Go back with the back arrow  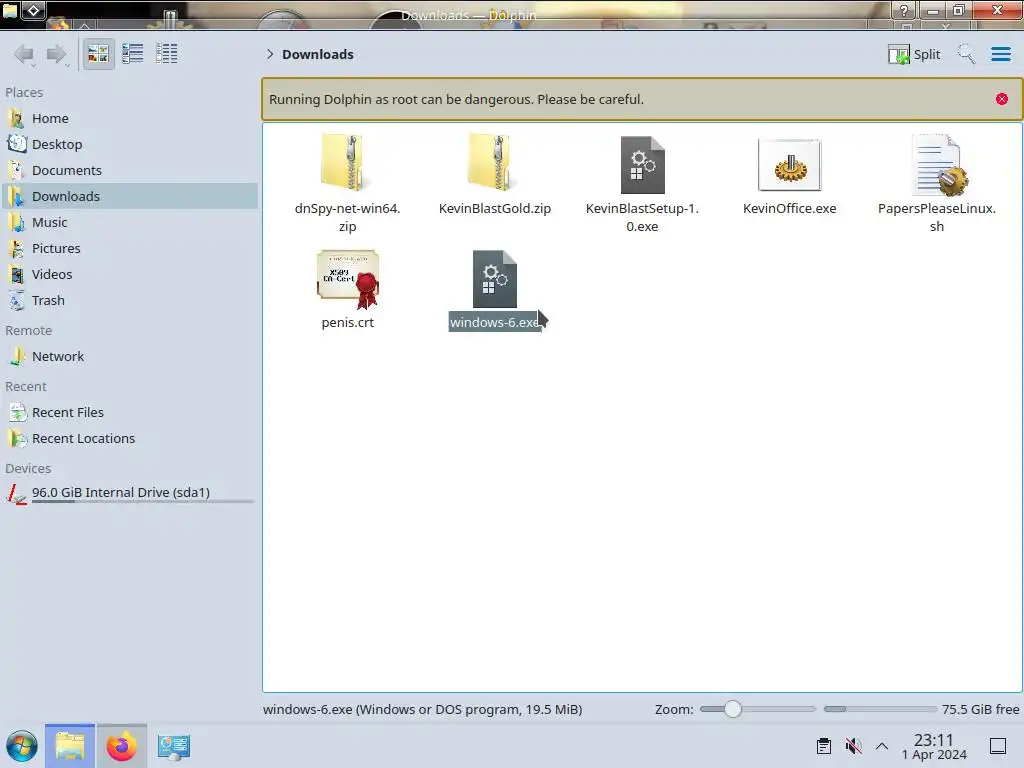tap(25, 54)
